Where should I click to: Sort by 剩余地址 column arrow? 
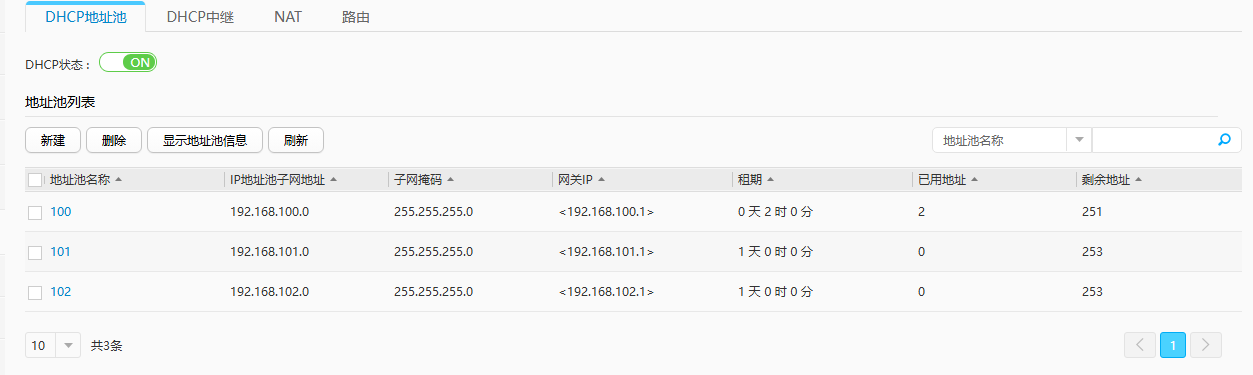1138,180
